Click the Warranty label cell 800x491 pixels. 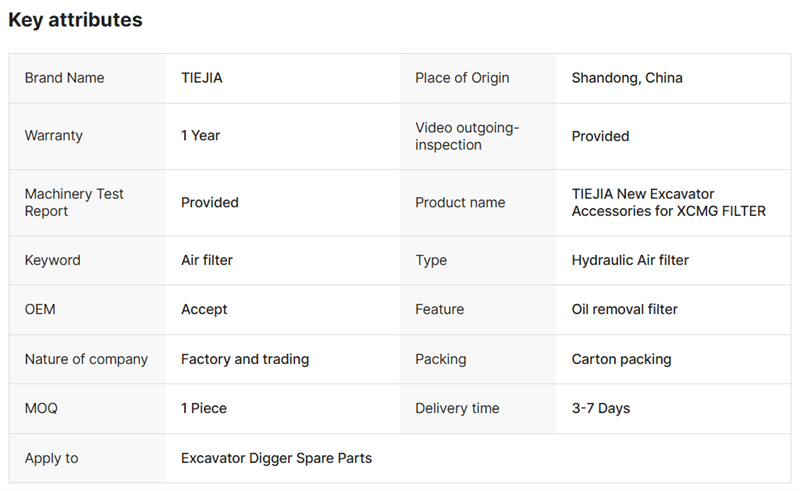coord(54,135)
